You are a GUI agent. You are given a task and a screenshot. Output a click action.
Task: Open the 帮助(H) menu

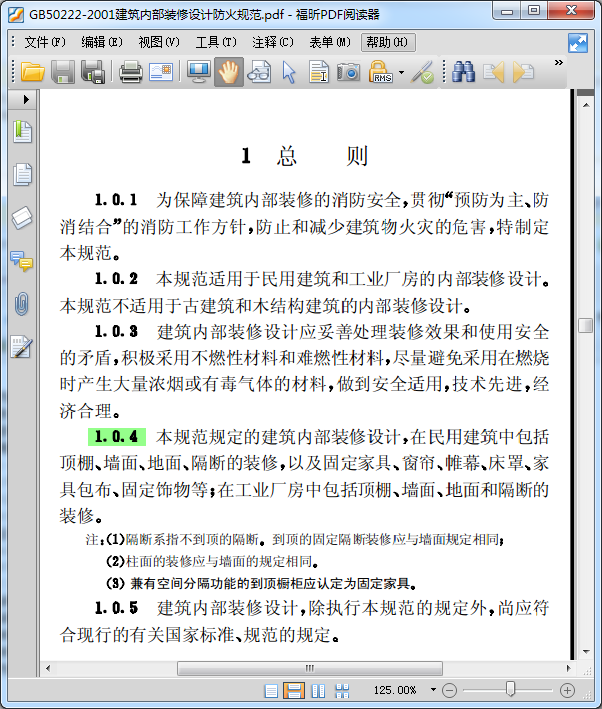click(x=388, y=43)
